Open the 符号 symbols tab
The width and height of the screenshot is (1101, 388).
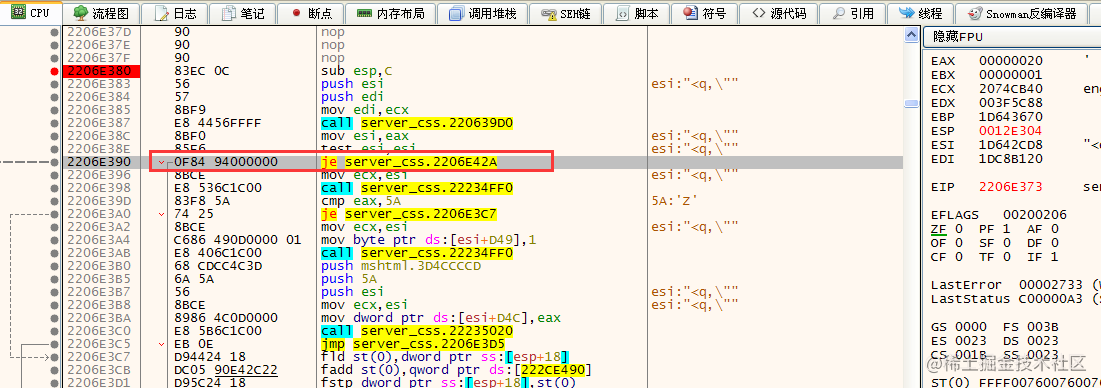[x=704, y=13]
